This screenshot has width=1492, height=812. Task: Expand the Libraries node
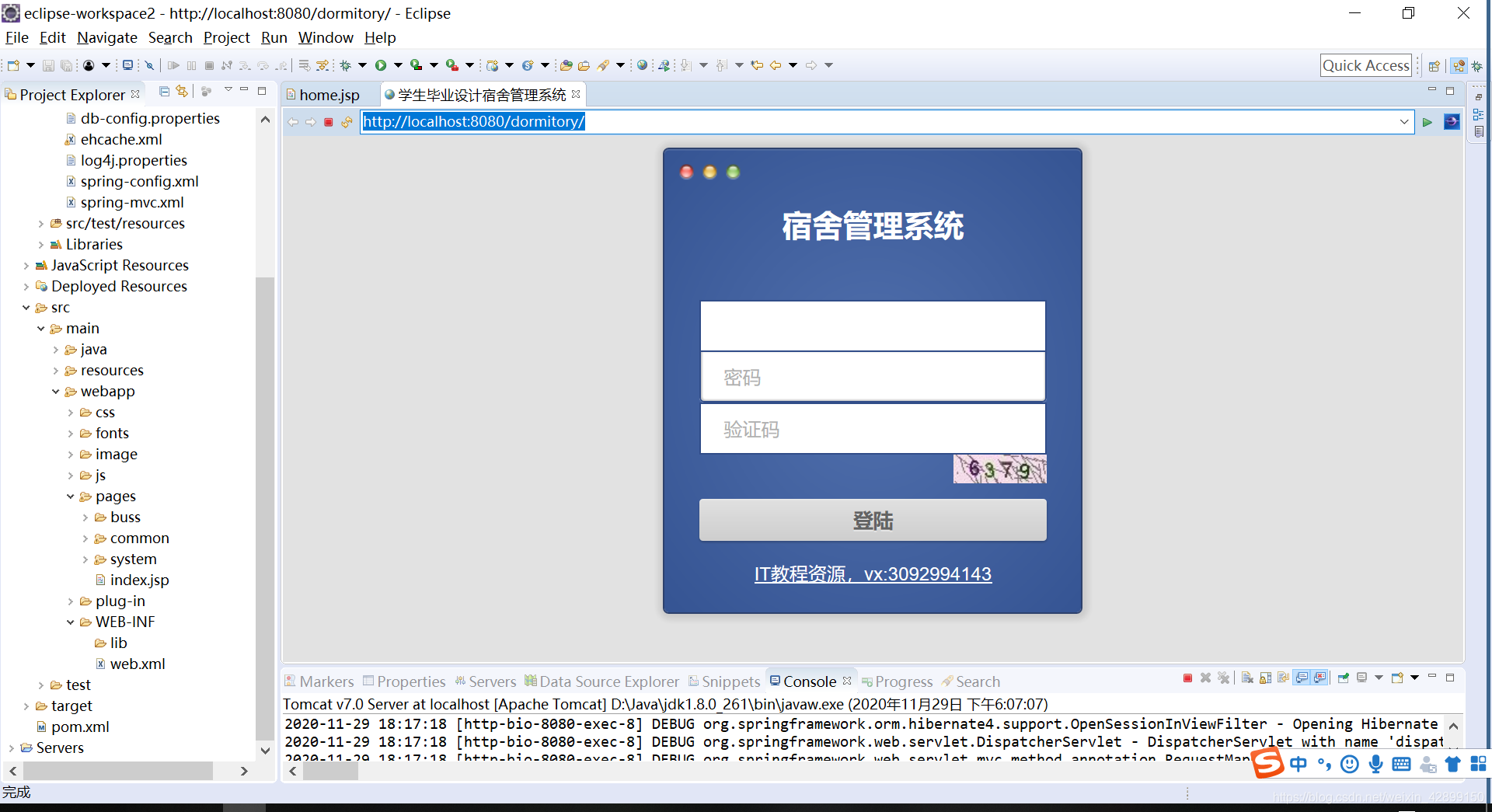[41, 245]
